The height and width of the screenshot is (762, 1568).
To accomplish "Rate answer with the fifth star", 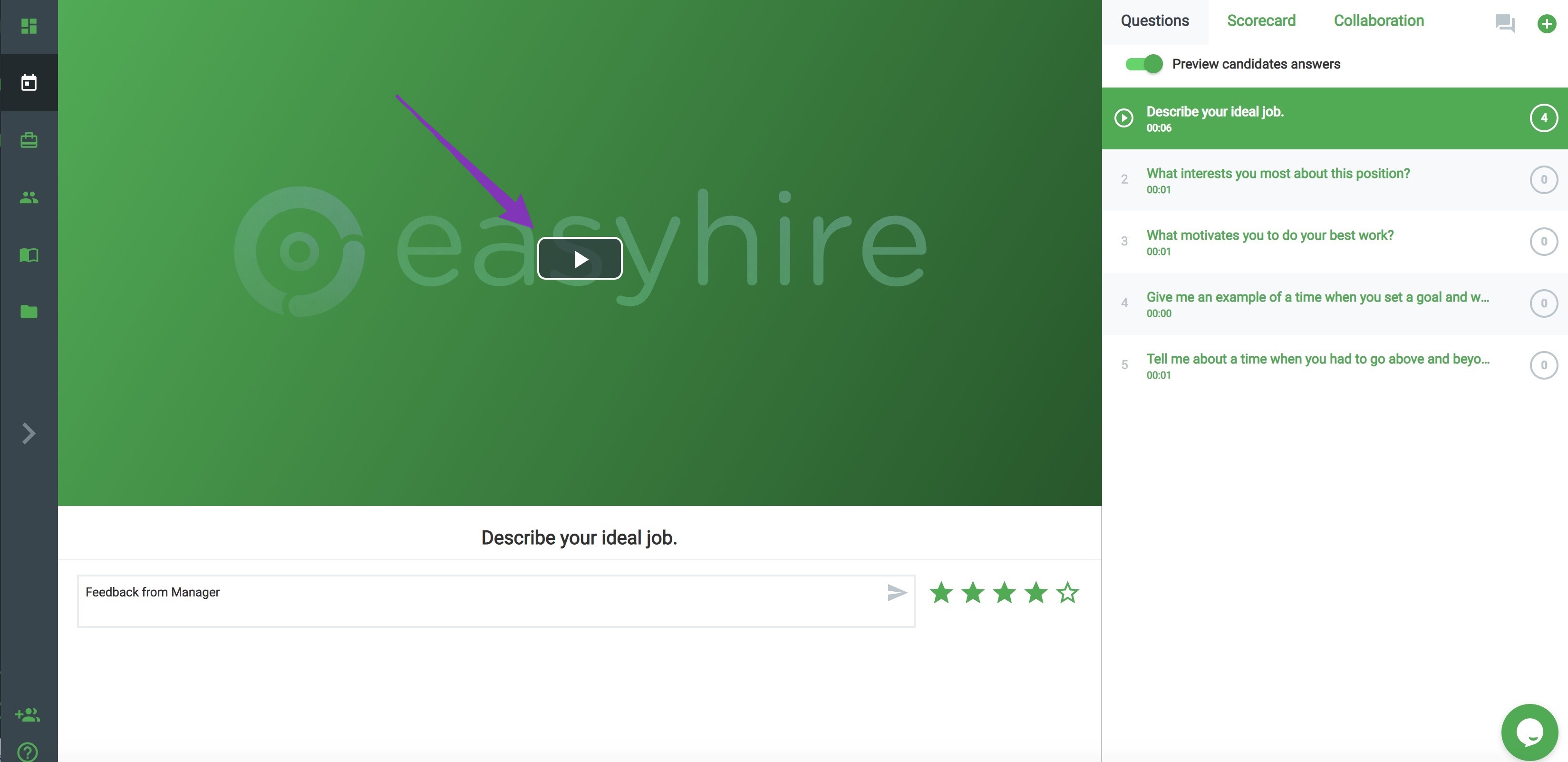I will coord(1067,593).
